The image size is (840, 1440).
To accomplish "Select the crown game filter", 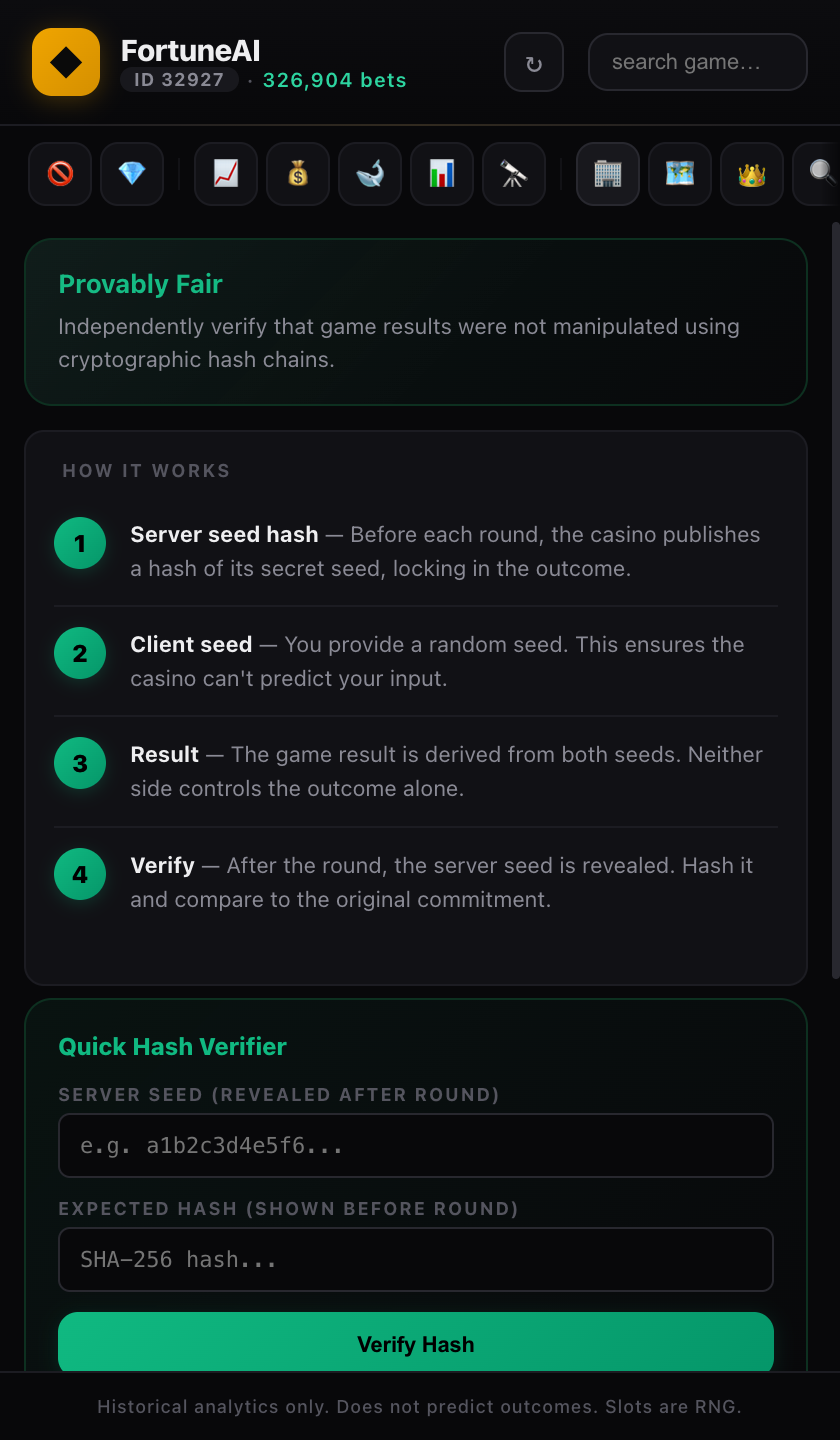I will click(x=751, y=173).
